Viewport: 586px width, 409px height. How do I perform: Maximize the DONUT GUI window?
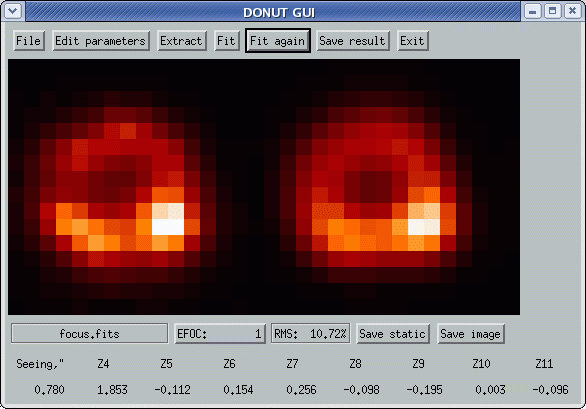tap(552, 11)
